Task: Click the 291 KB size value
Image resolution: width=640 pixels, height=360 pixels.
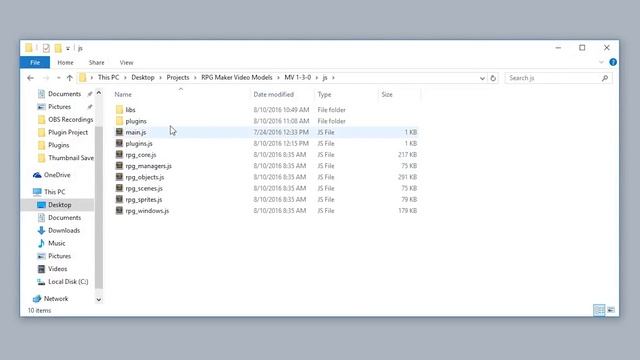Action: click(x=407, y=177)
